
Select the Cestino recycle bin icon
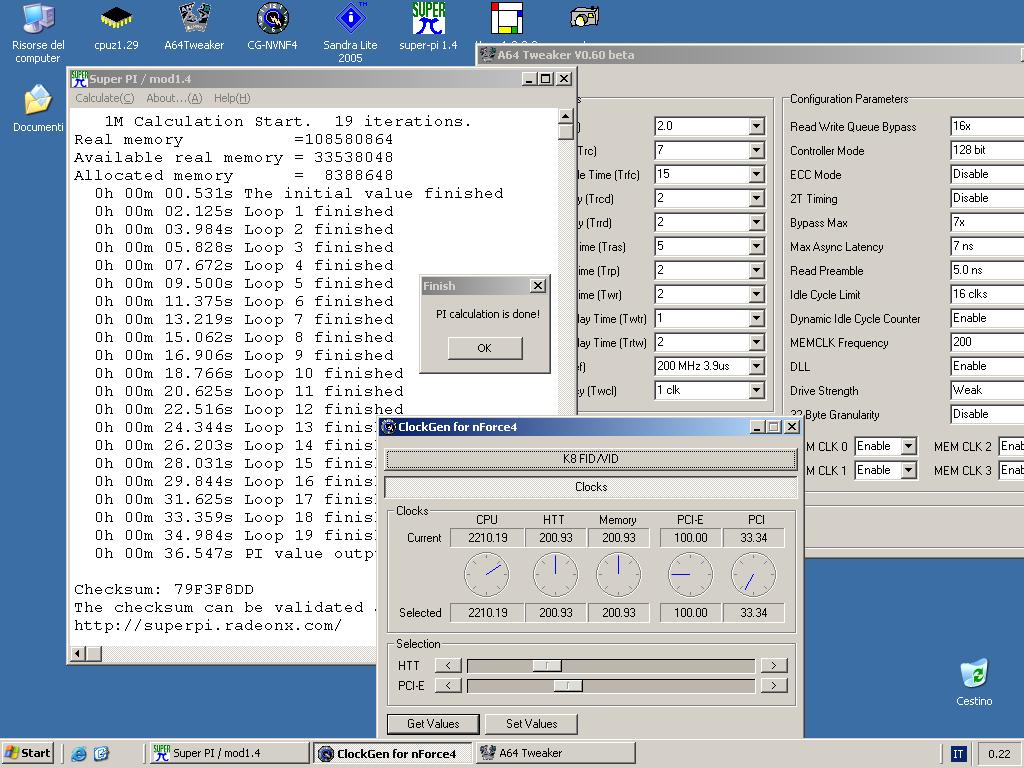pos(974,682)
